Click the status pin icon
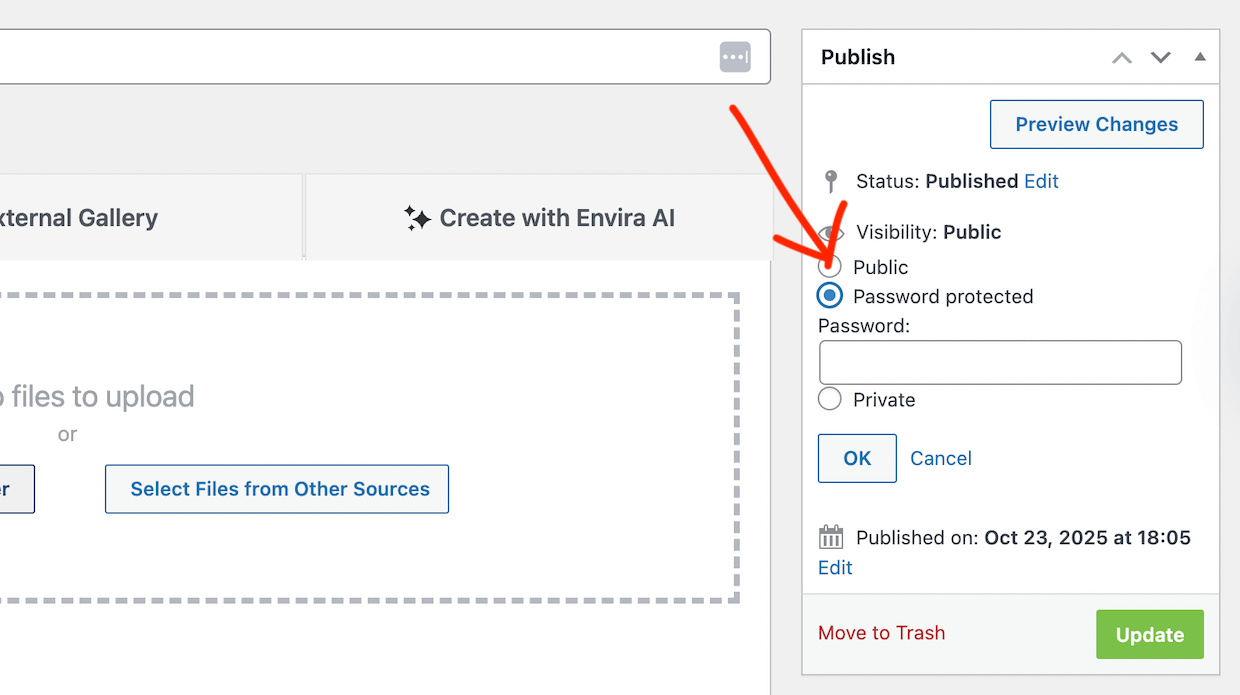Viewport: 1240px width, 695px height. (830, 181)
